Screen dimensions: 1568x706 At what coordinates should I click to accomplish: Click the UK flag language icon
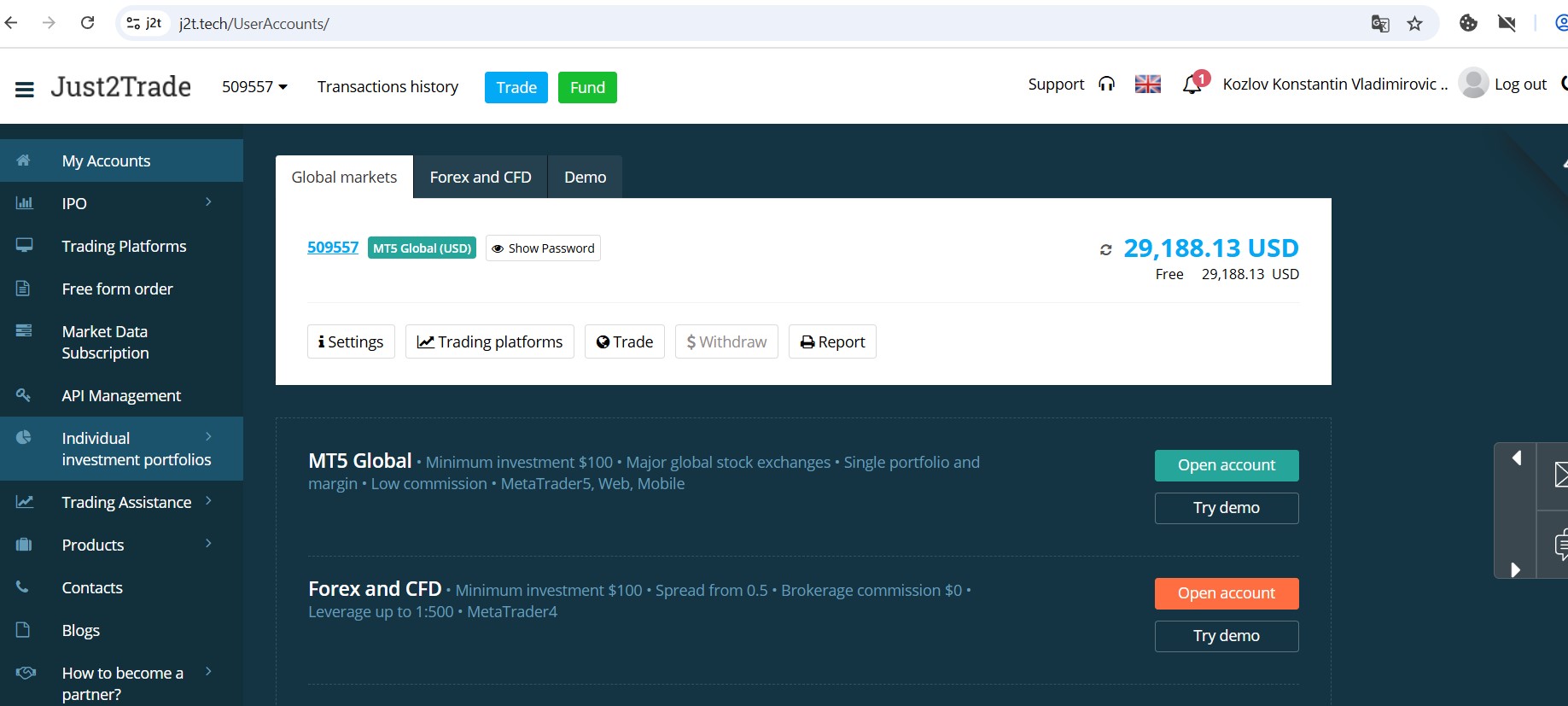point(1147,85)
